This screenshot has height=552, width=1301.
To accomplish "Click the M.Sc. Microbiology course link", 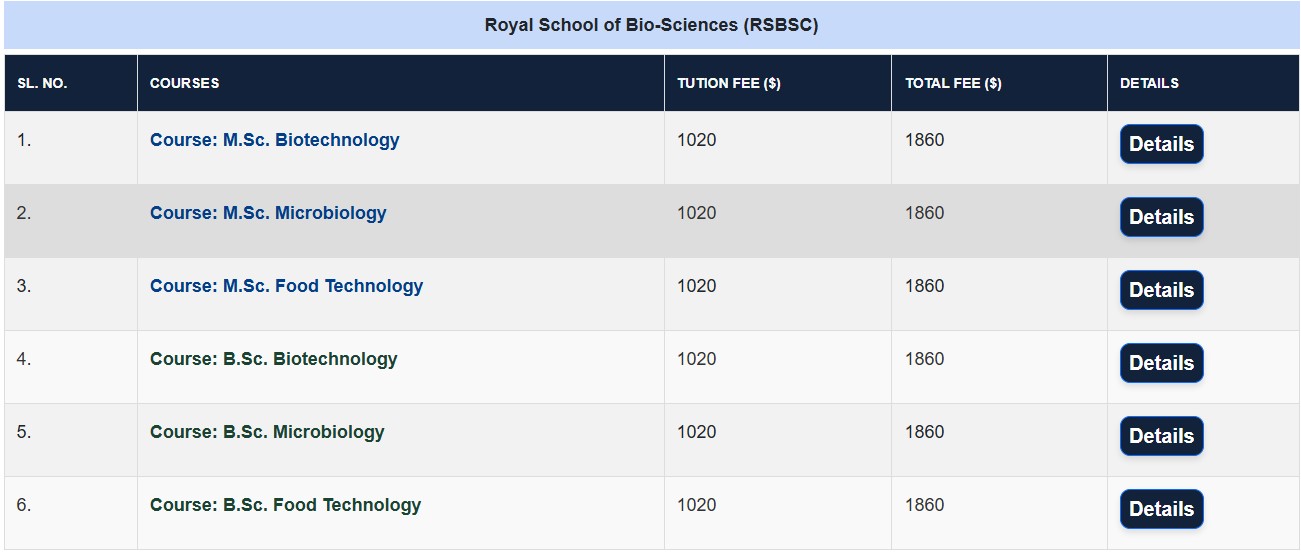I will tap(268, 213).
